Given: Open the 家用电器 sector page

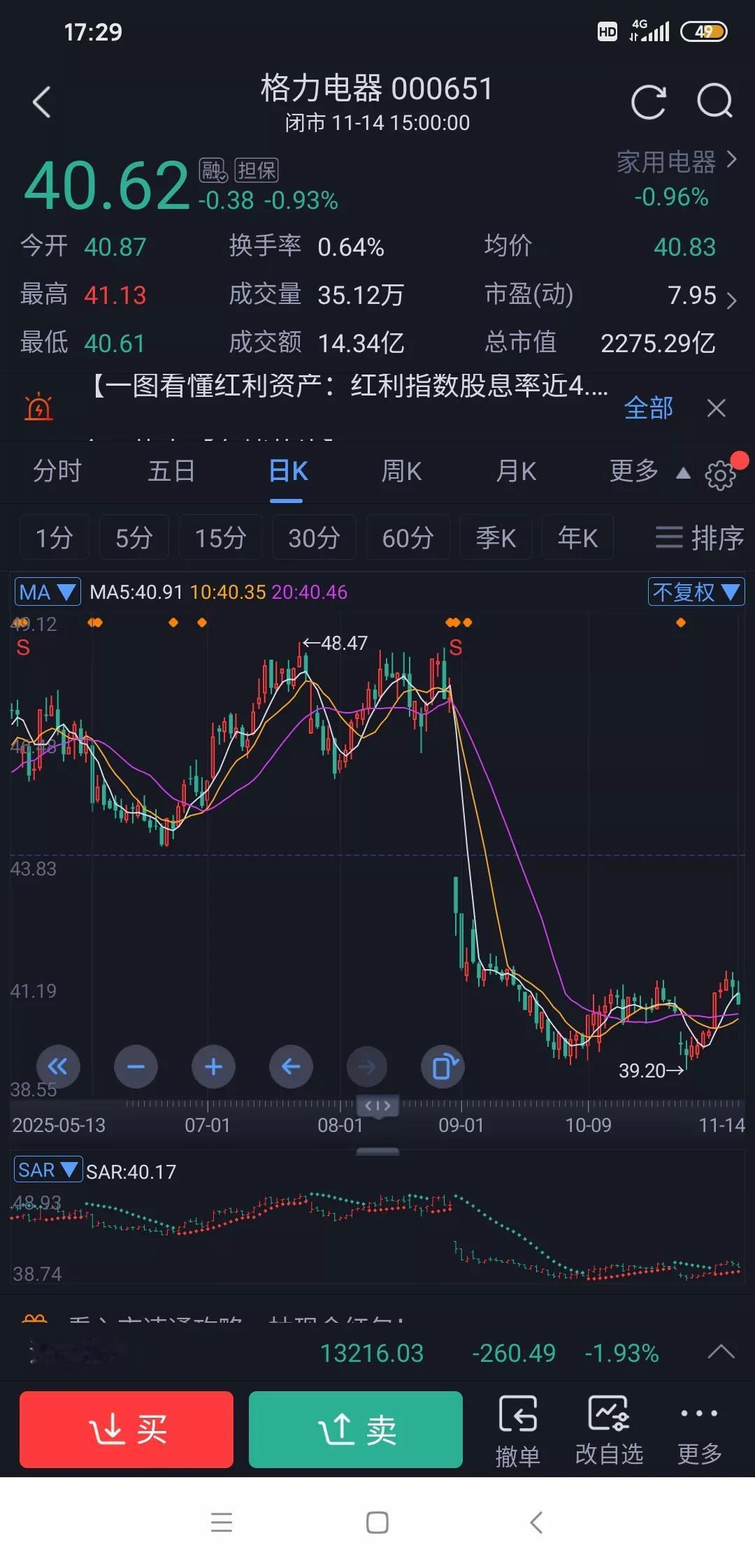Looking at the screenshot, I should [x=675, y=162].
